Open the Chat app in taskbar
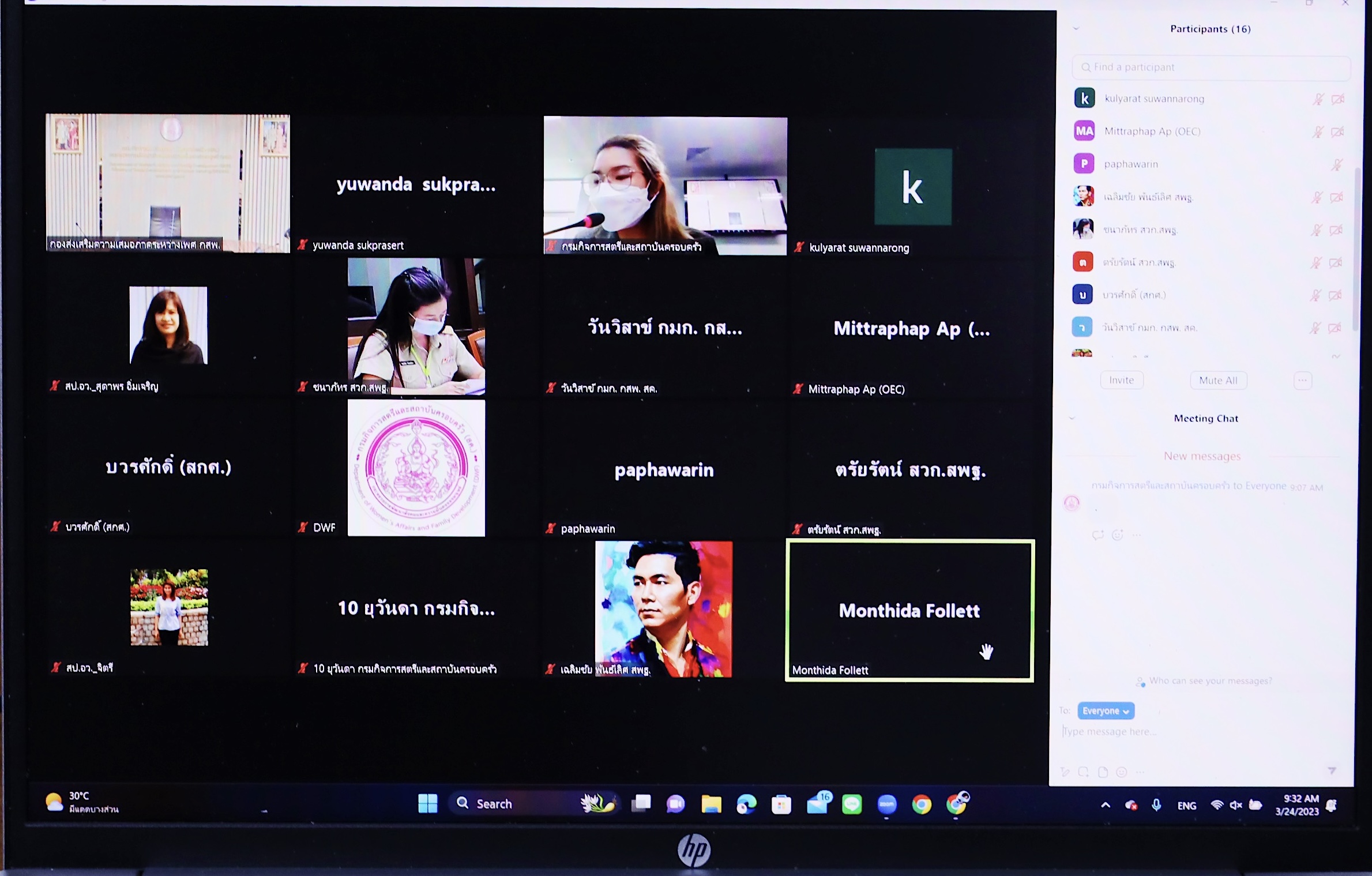Screen dimensions: 1372x876 (x=675, y=804)
